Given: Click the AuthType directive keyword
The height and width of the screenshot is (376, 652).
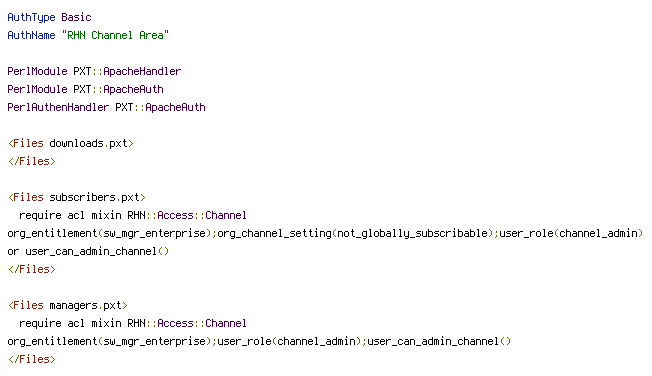Looking at the screenshot, I should pos(31,17).
